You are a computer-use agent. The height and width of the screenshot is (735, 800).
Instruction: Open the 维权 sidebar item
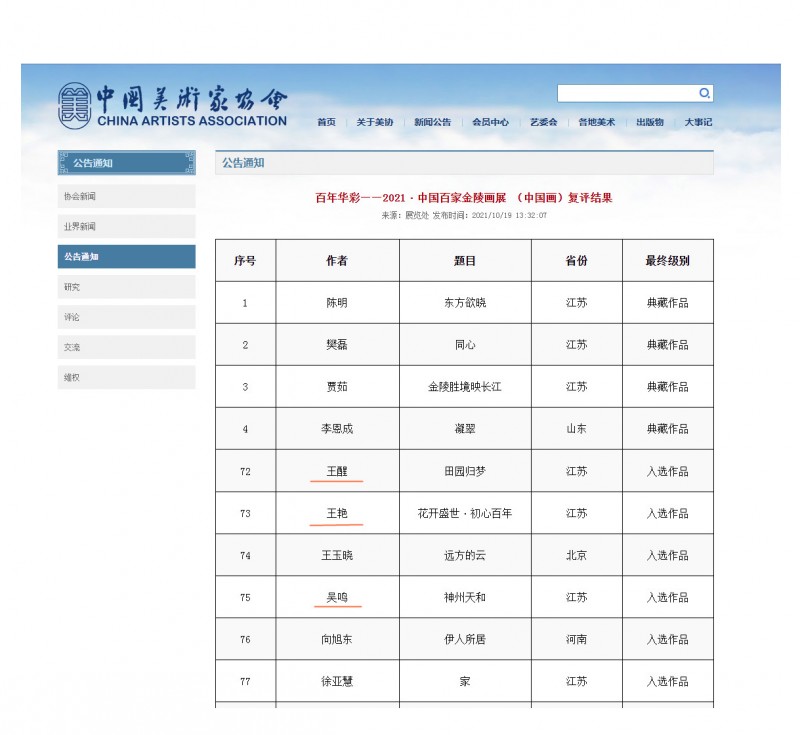(126, 377)
